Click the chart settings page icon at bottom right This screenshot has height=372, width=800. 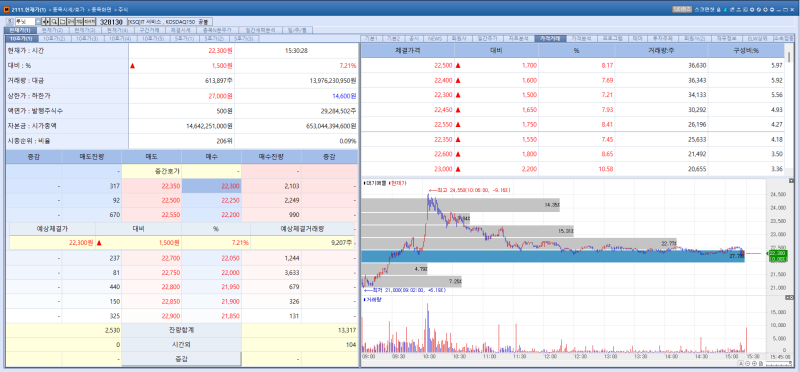click(761, 363)
